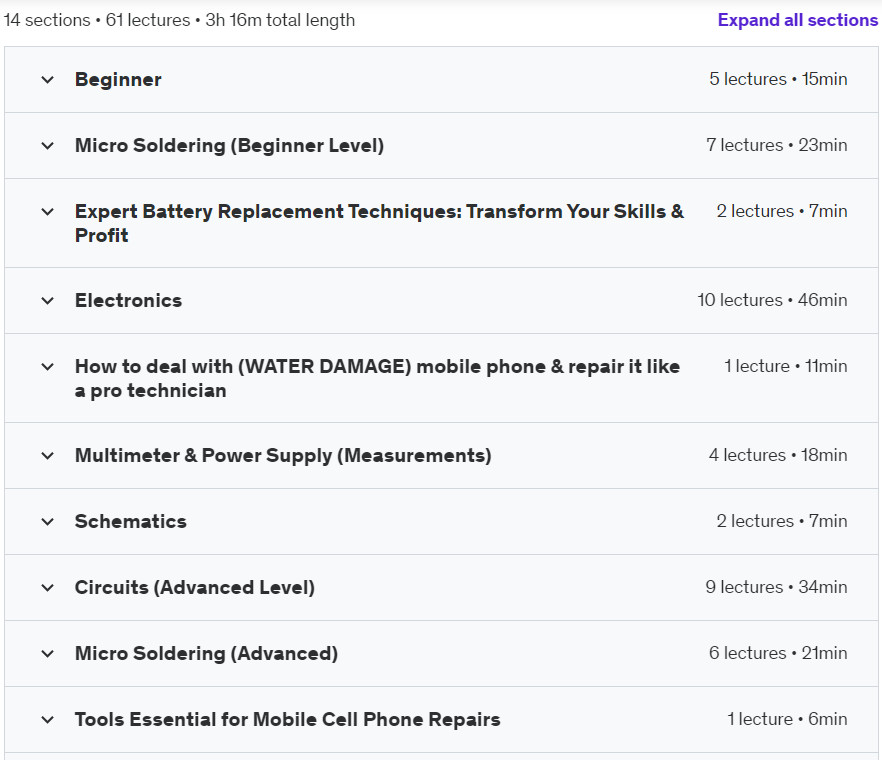The height and width of the screenshot is (760, 882).
Task: Expand Circuits (Advanced Level) chevron
Action: point(48,588)
